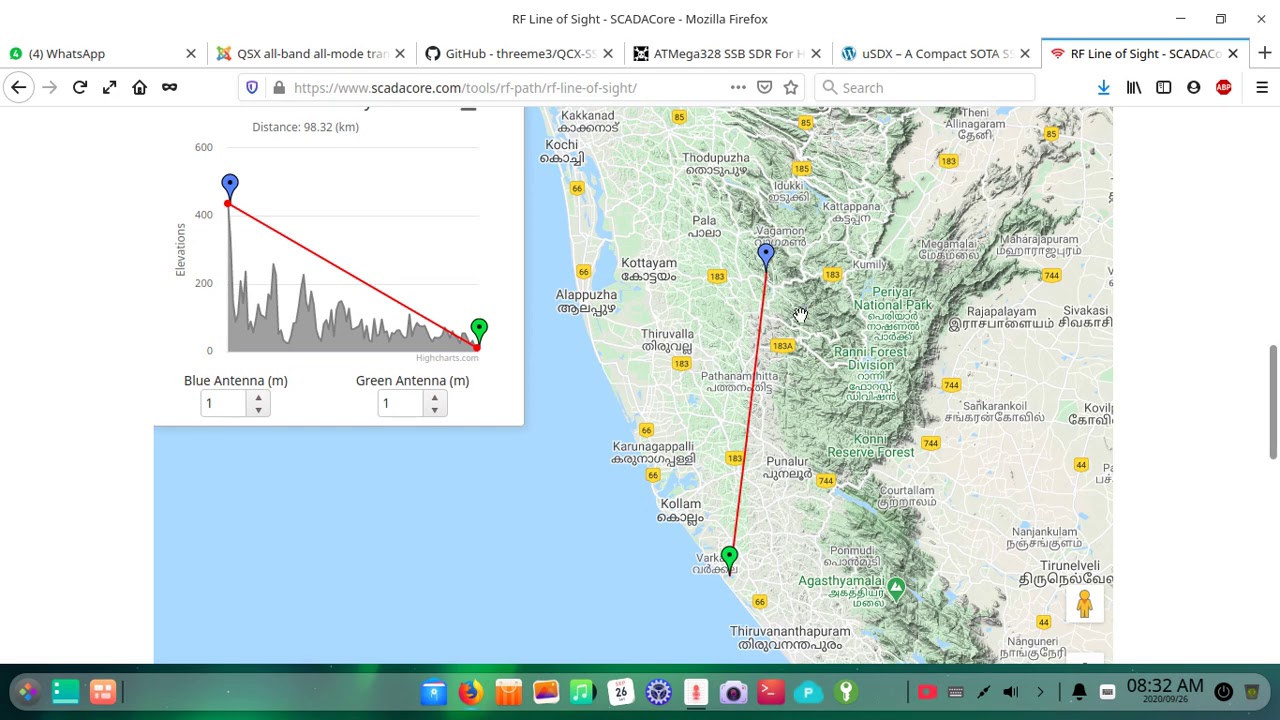
Task: Open tracking protection shield in address bar
Action: [x=252, y=88]
